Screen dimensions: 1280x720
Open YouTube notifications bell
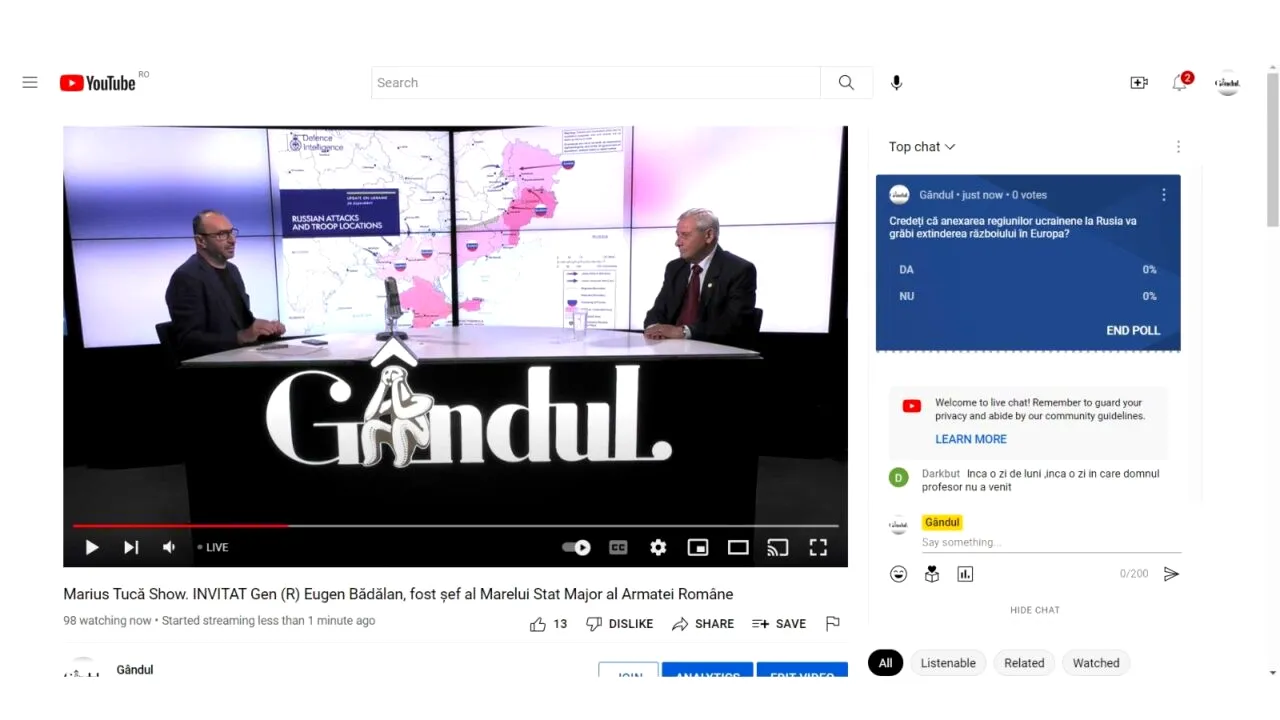click(1179, 83)
